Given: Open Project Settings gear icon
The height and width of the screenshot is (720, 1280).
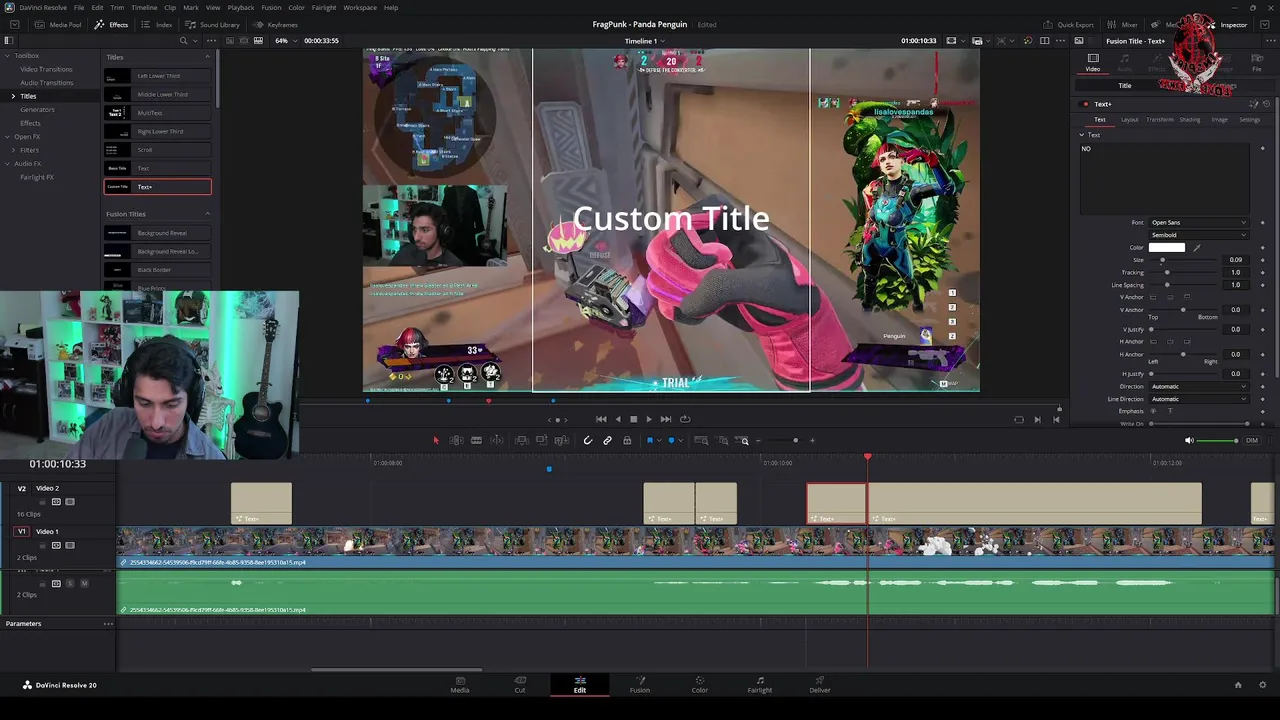Looking at the screenshot, I should tap(1263, 685).
